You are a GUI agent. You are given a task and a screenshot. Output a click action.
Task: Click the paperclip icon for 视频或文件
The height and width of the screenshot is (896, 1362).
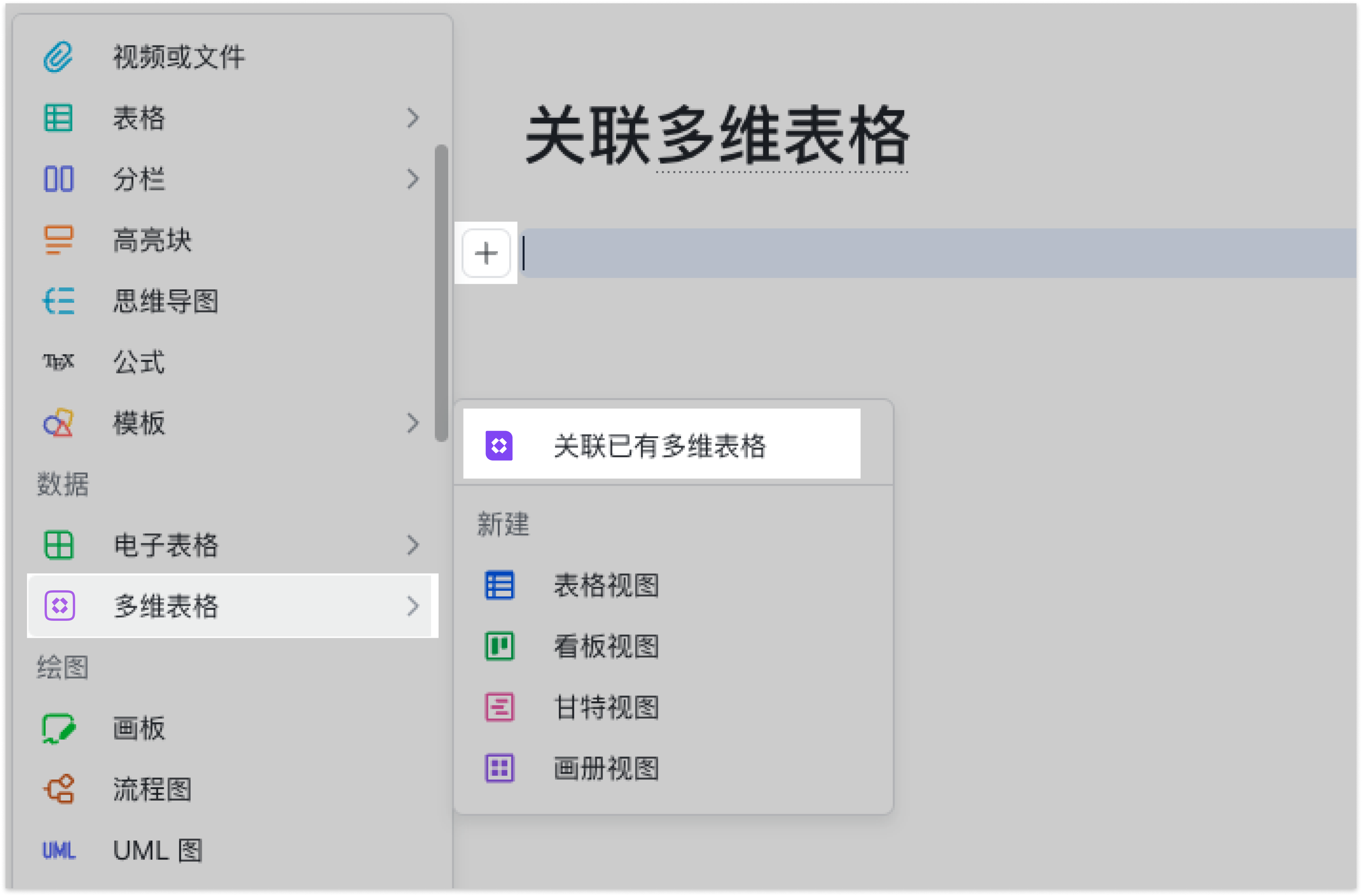pyautogui.click(x=59, y=57)
